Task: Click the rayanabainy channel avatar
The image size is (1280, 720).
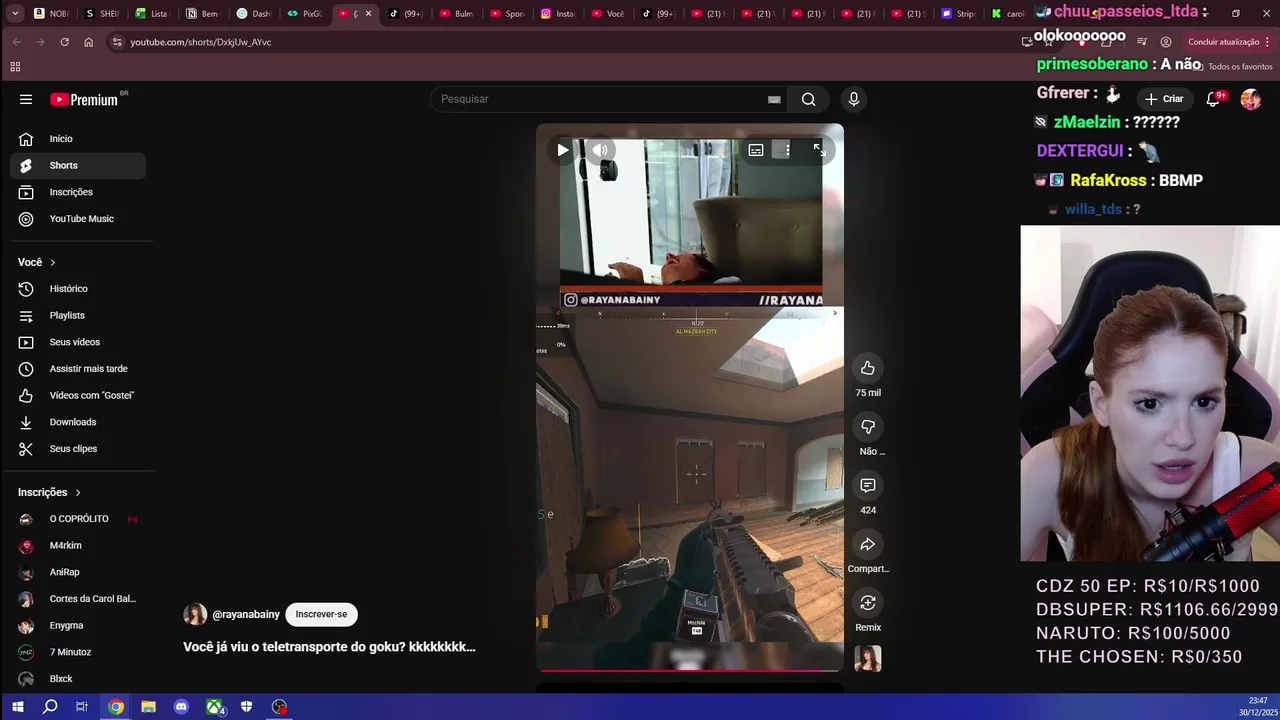Action: [x=195, y=614]
